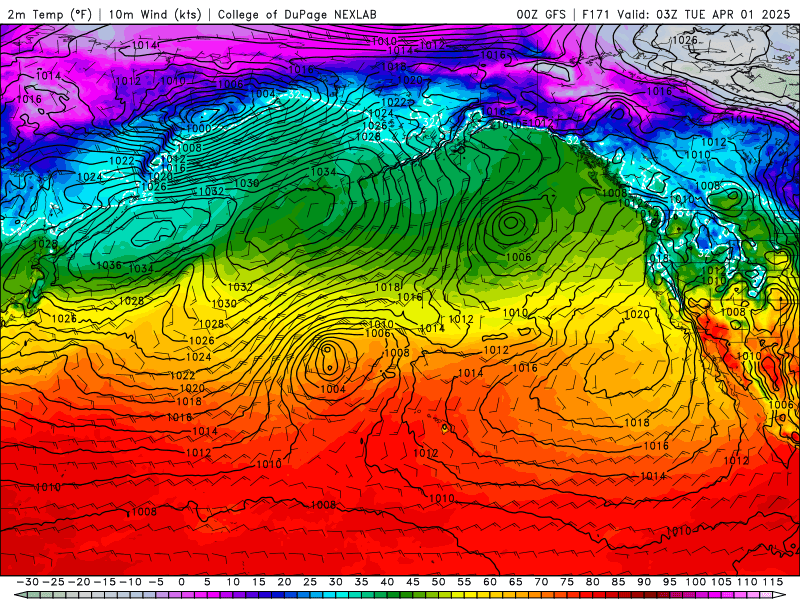Select the 85 value on the temperature scale
800x600 pixels.
pos(618,582)
